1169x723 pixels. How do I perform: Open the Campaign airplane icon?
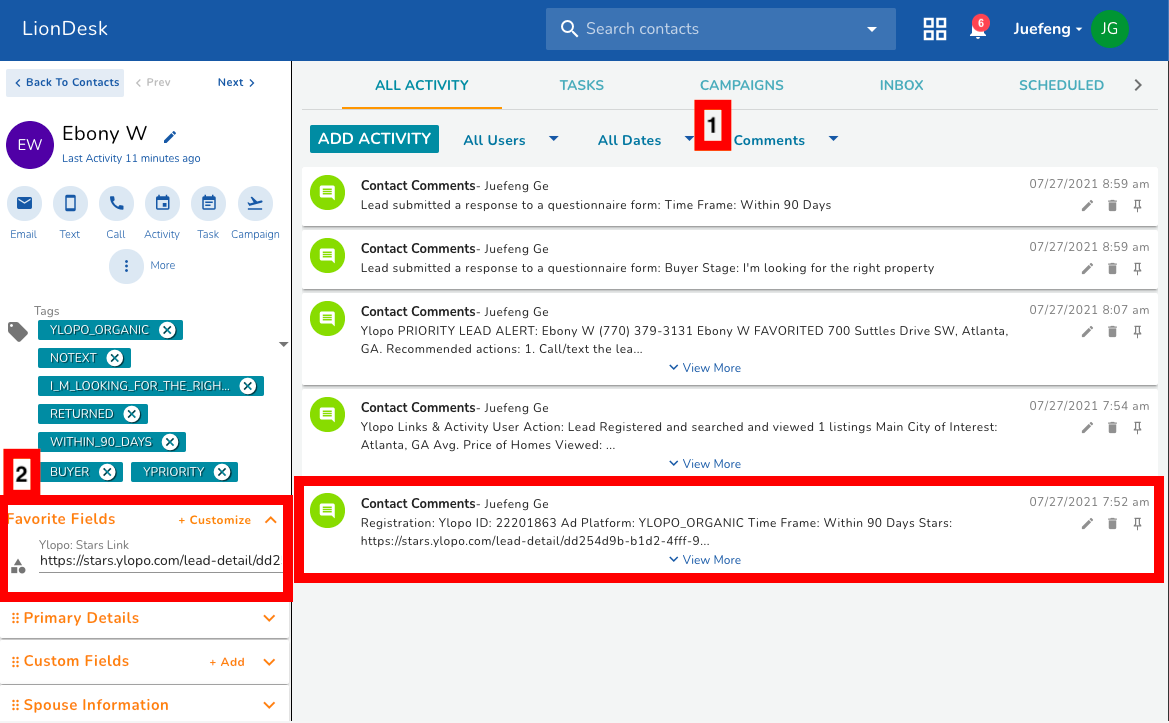255,204
